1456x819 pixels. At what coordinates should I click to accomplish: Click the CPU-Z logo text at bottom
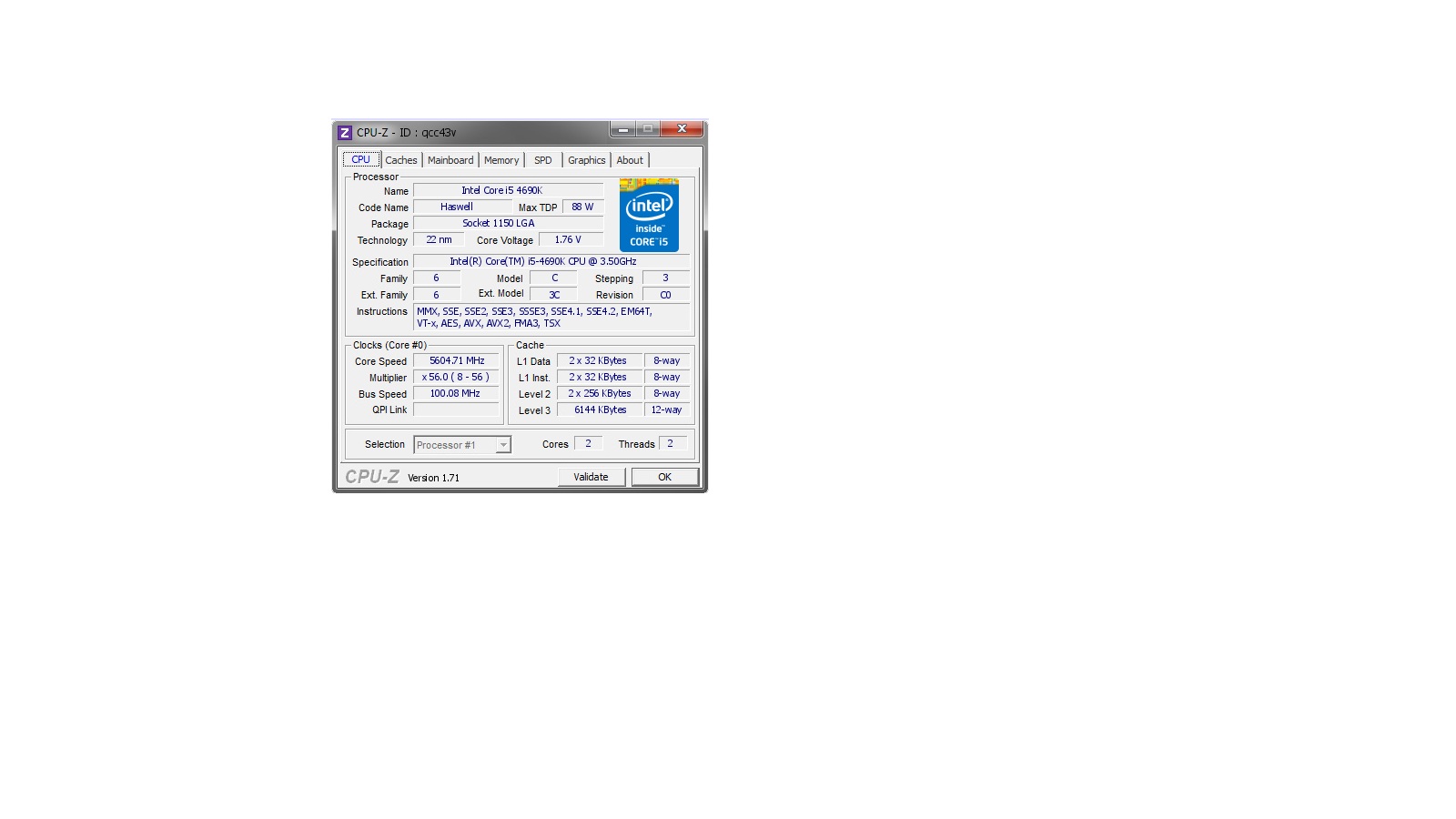tap(371, 477)
